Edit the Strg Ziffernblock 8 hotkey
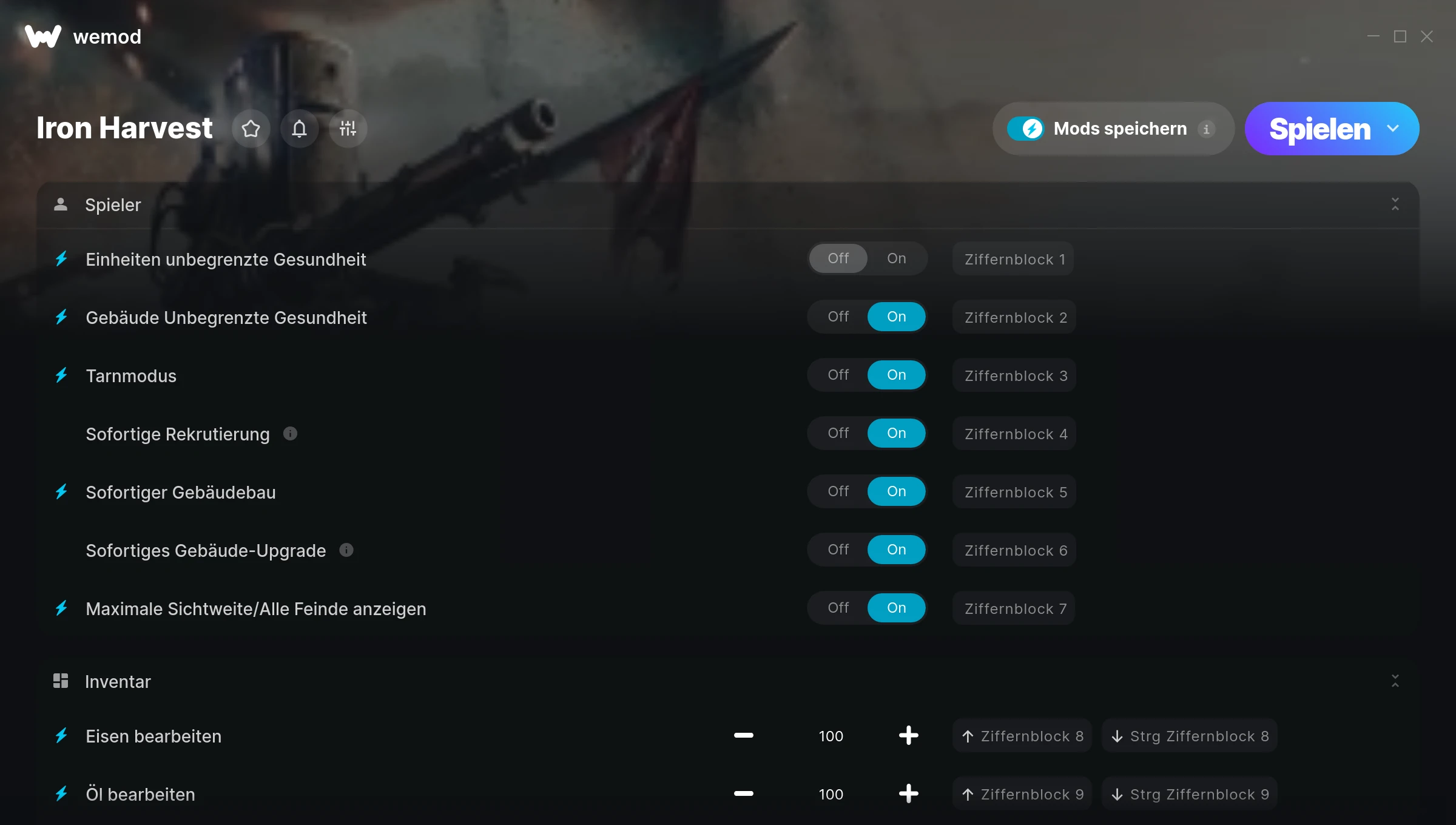Image resolution: width=1456 pixels, height=825 pixels. [1190, 736]
